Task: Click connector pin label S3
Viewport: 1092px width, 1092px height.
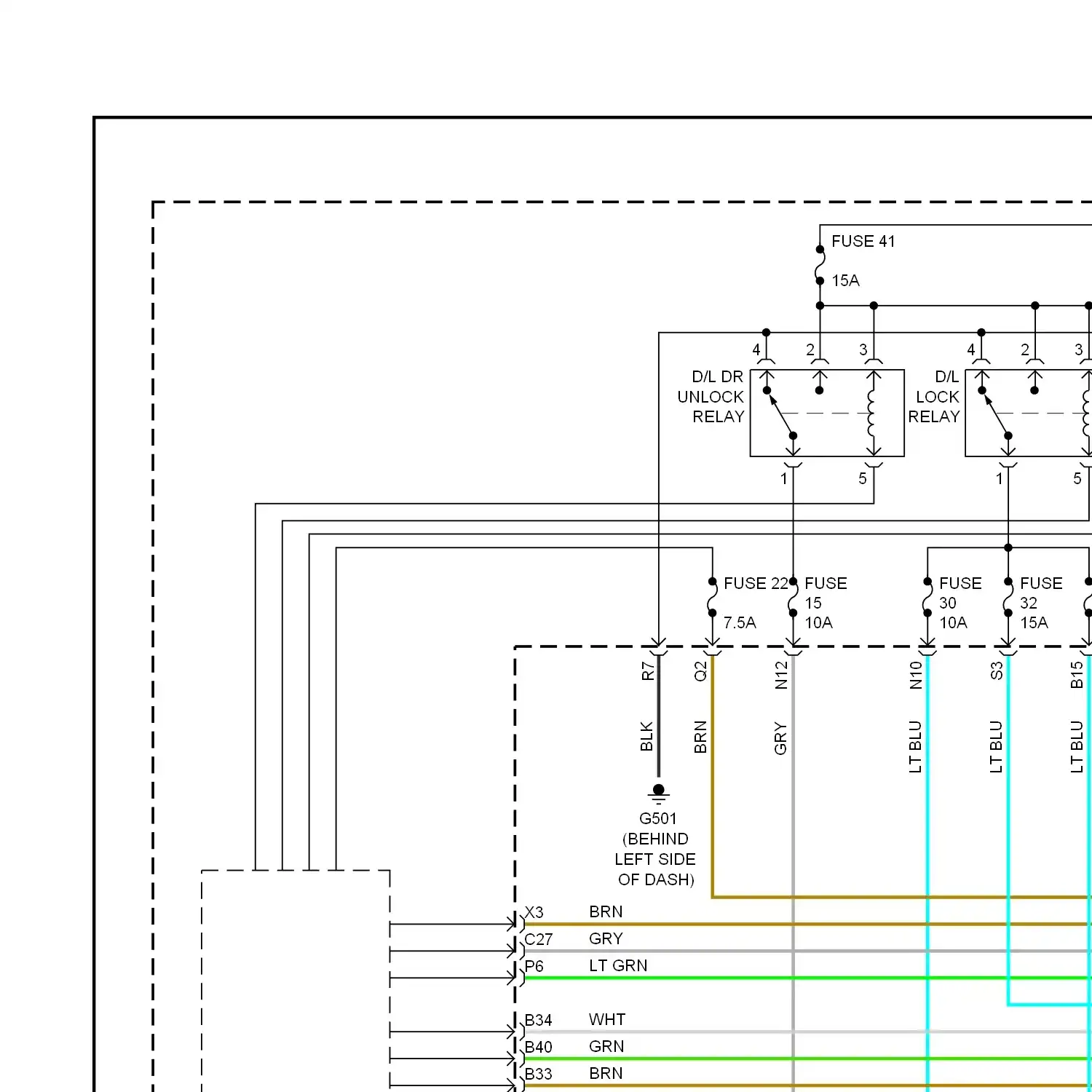Action: pyautogui.click(x=997, y=671)
